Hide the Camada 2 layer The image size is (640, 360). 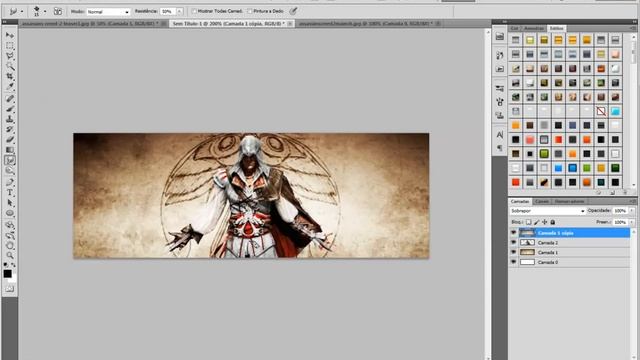[x=513, y=242]
